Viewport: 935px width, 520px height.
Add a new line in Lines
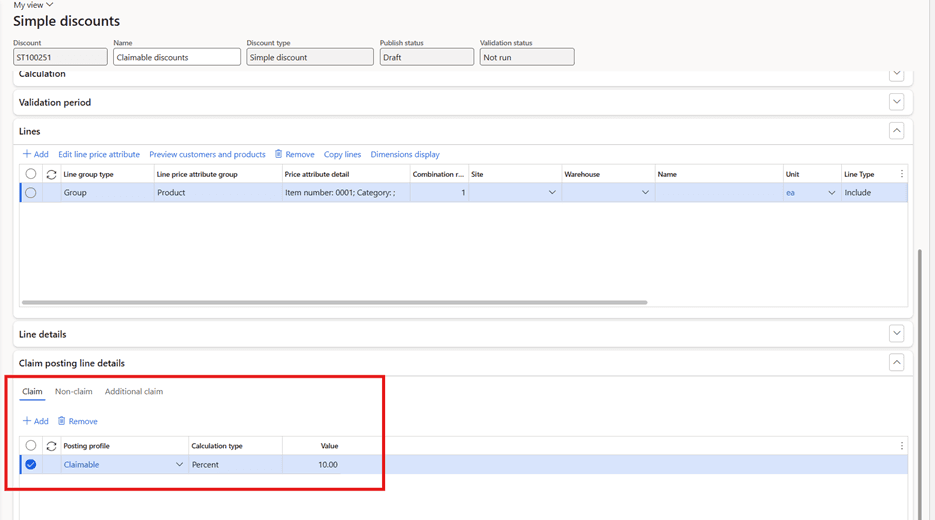pos(36,154)
